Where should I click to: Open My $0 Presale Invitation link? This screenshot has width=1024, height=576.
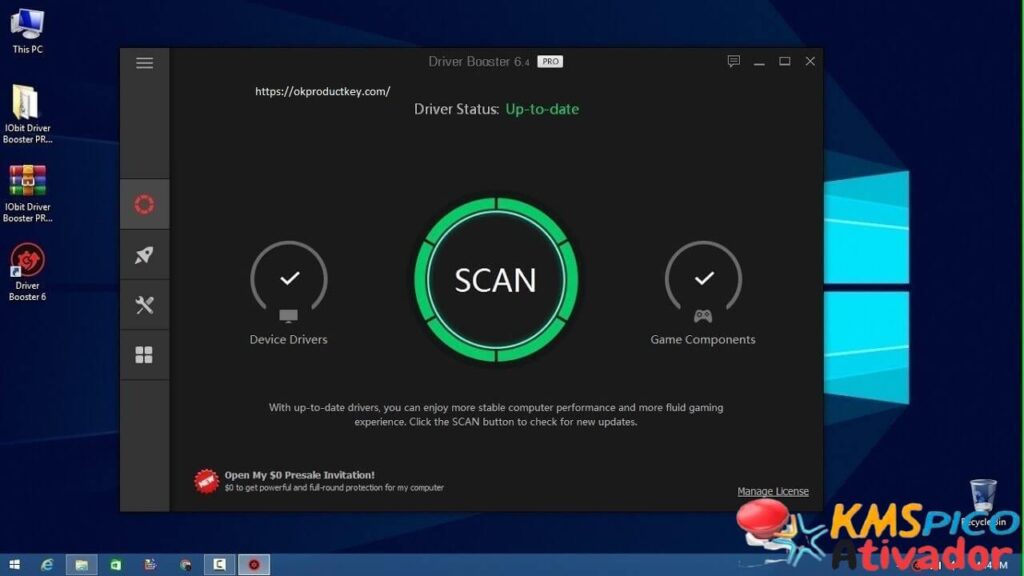(300, 475)
